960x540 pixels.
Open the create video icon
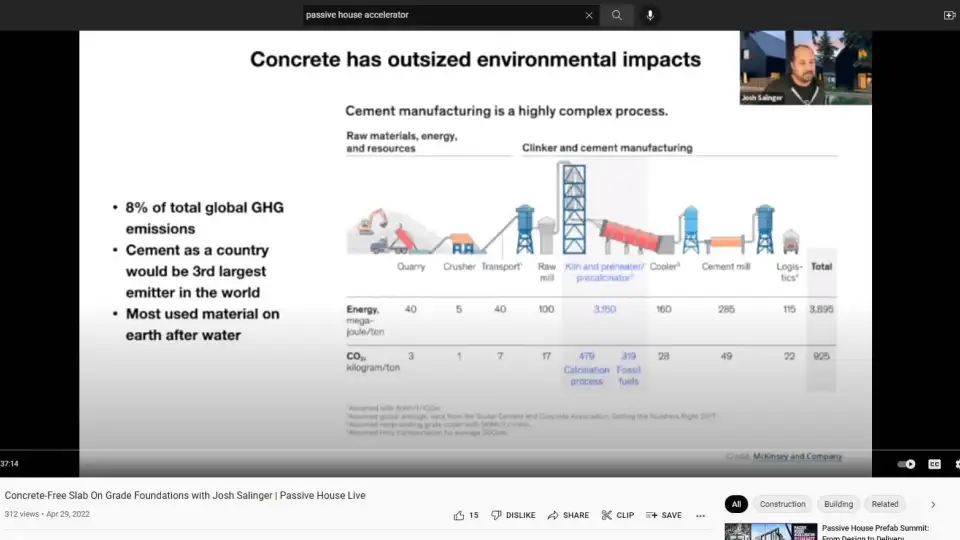(x=949, y=15)
